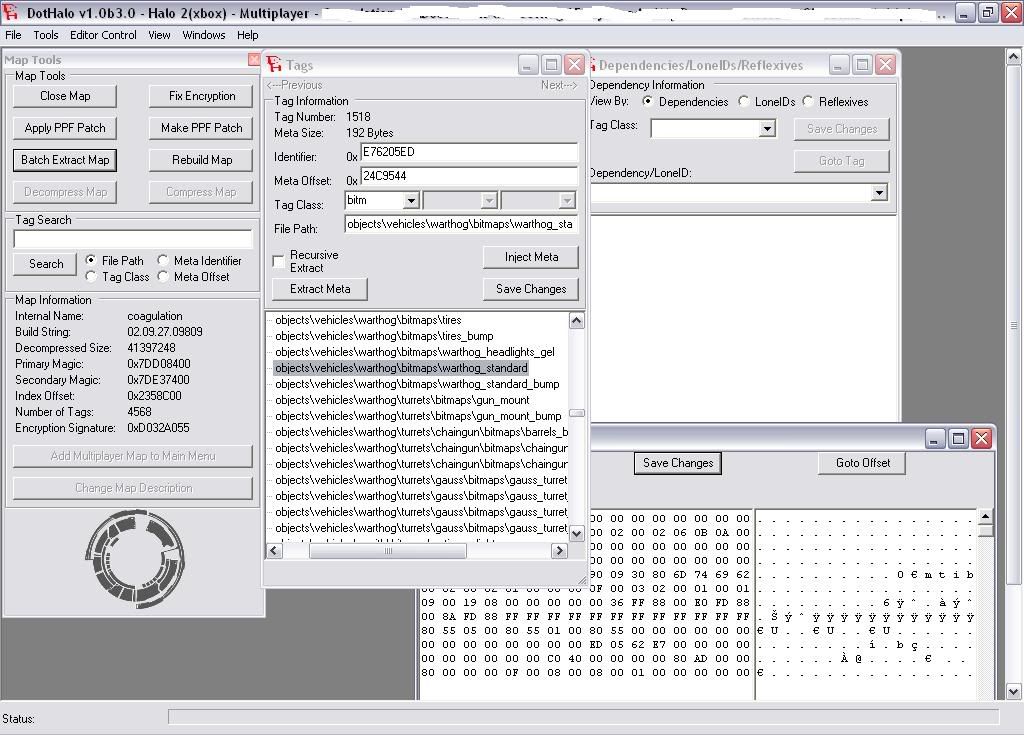
Task: Select turrets\bitmaps\gun_mount_bump tag
Action: click(418, 416)
